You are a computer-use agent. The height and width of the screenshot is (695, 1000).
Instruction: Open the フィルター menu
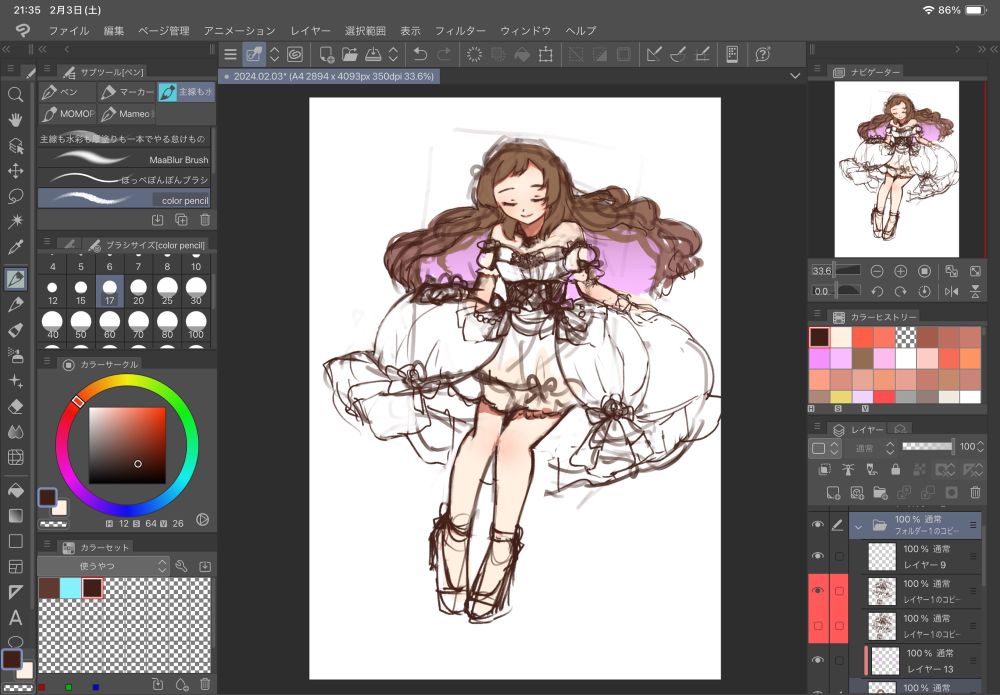click(x=460, y=31)
